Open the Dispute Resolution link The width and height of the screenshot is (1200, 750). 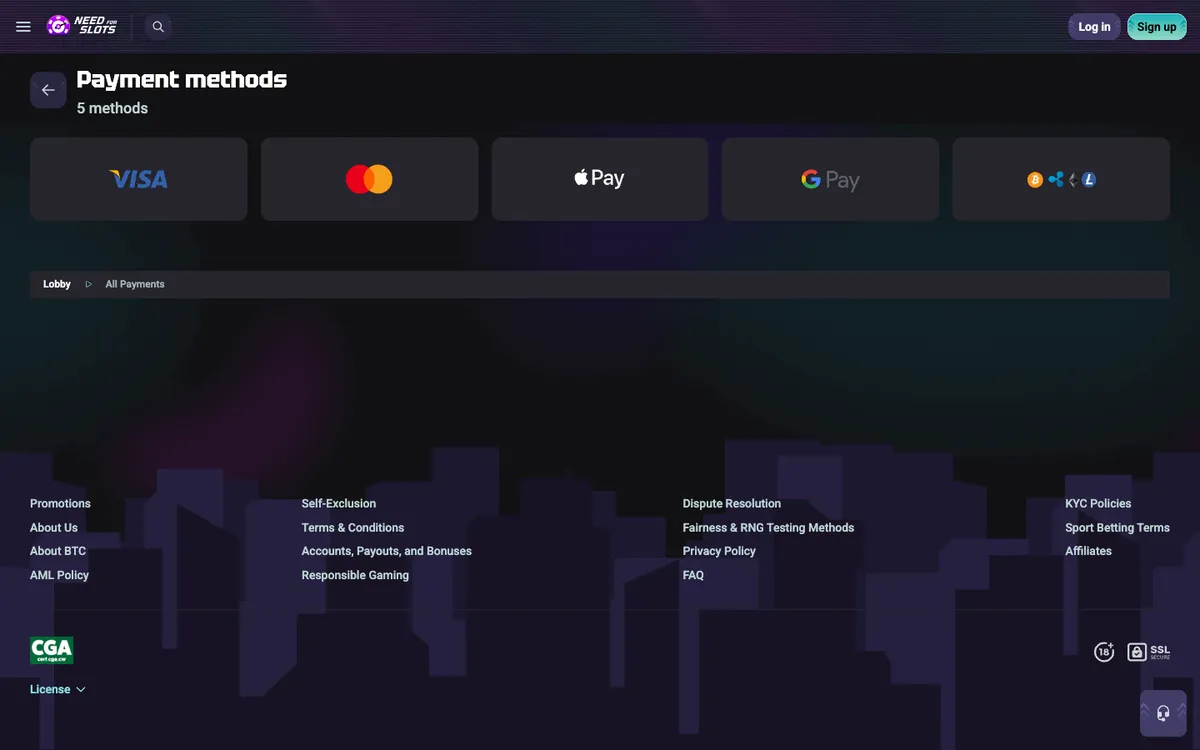coord(732,503)
